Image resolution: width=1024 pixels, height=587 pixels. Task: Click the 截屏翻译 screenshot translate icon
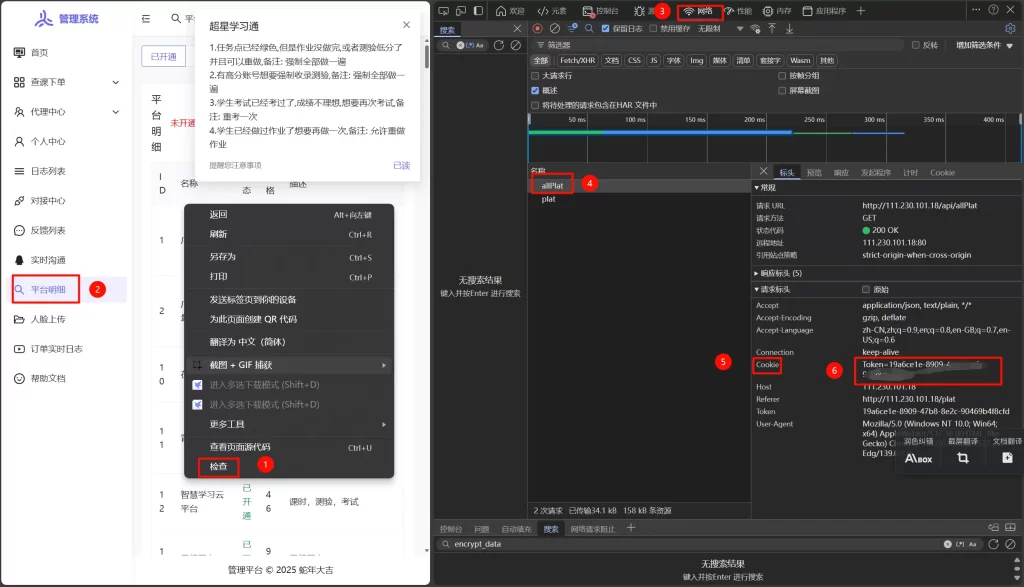click(x=963, y=458)
